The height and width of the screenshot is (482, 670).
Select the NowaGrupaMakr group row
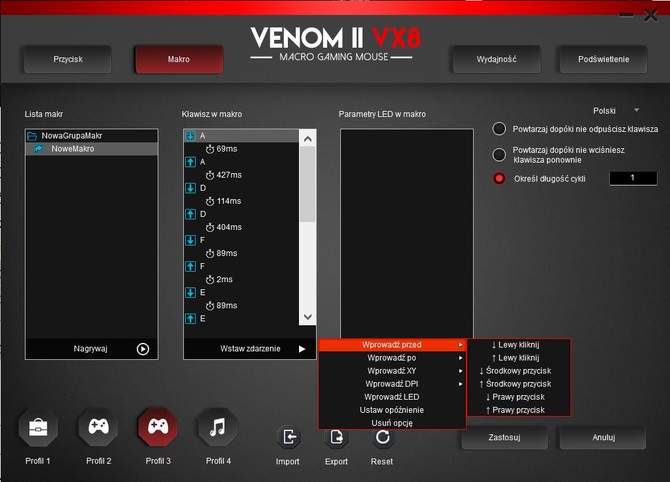pos(91,136)
